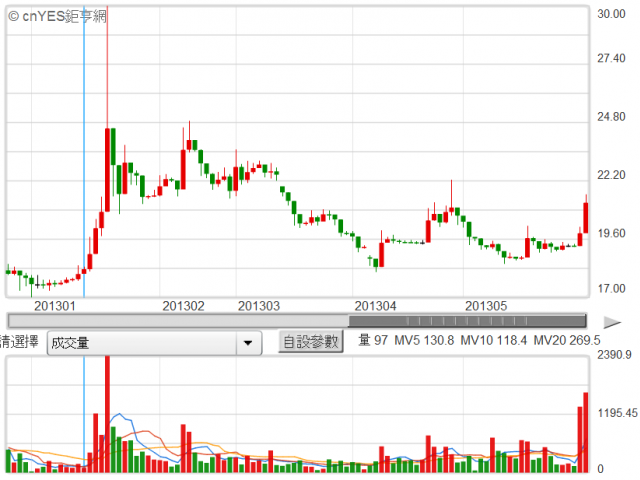
Task: Click the dark range selector on the timeline scrollbar
Action: pos(467,321)
